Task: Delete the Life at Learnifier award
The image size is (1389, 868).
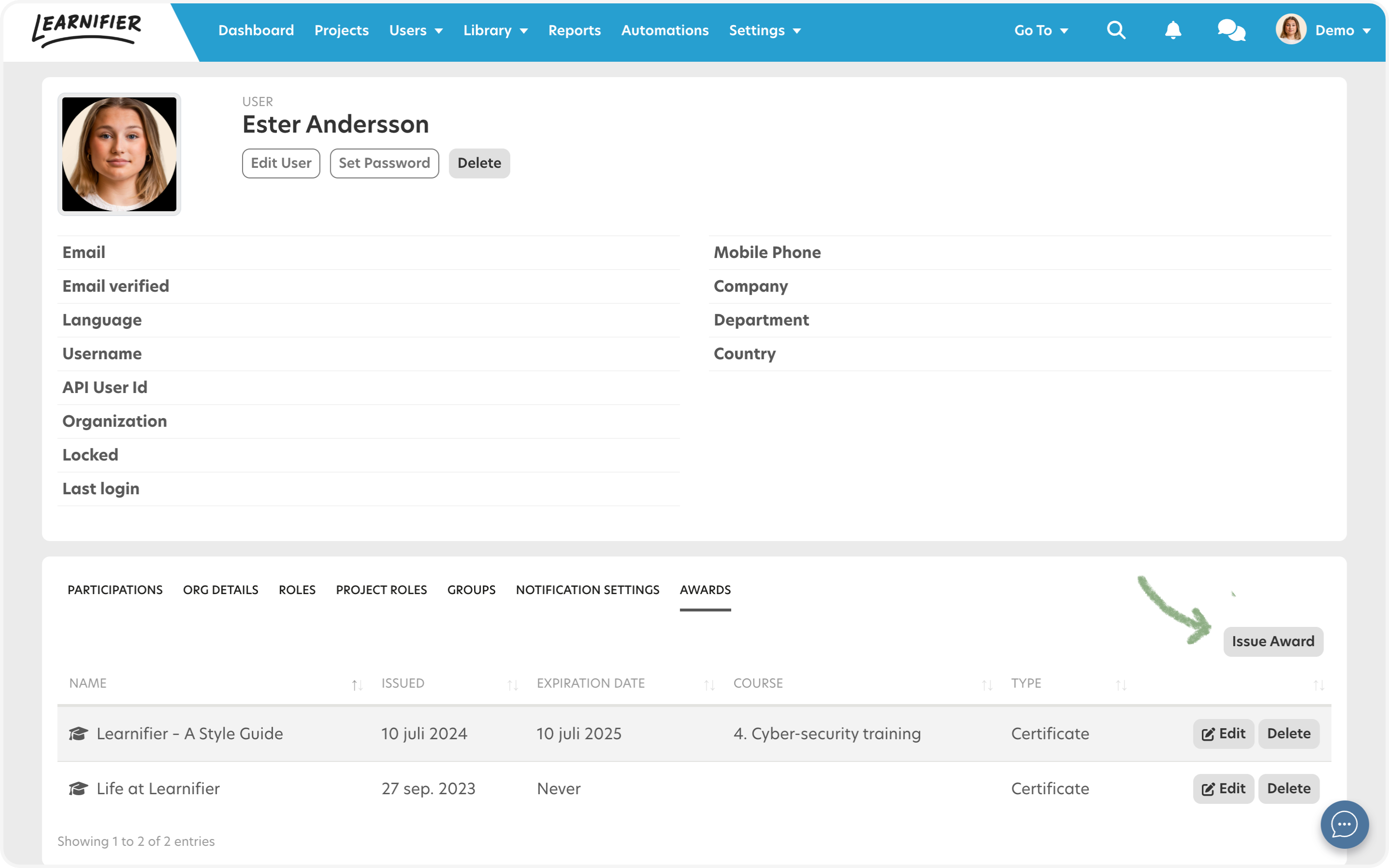Action: pos(1288,788)
